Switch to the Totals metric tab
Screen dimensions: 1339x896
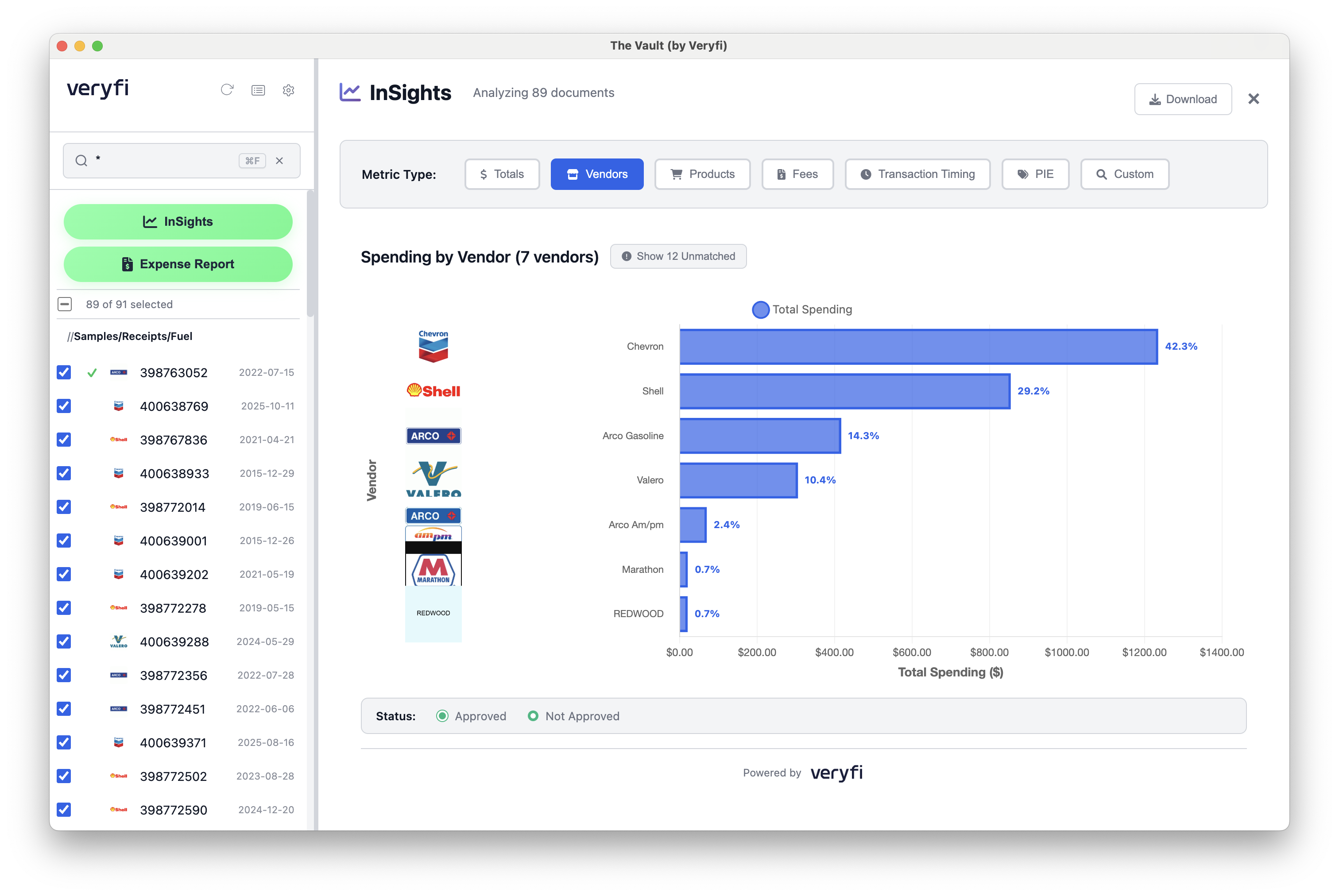click(501, 174)
